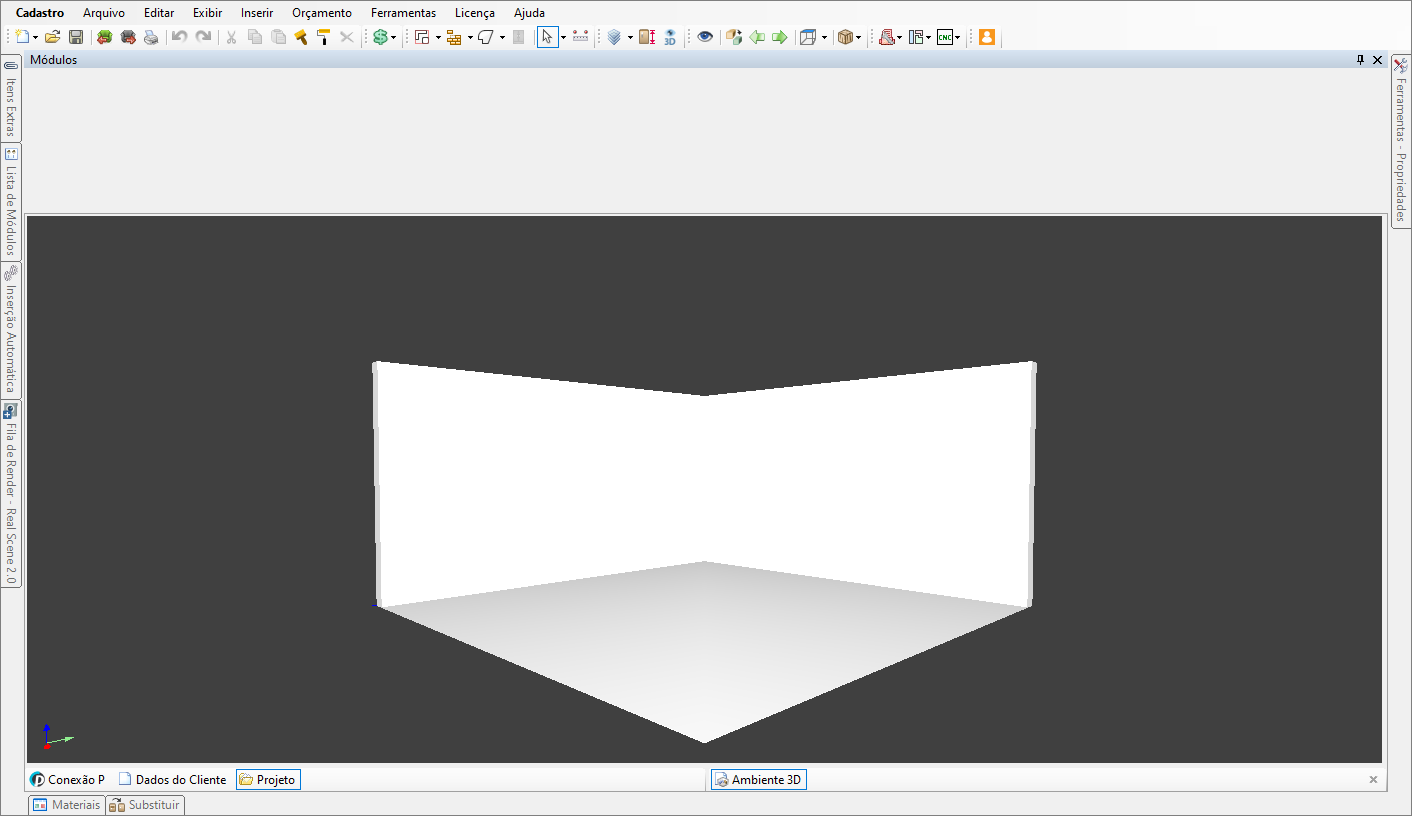The height and width of the screenshot is (816, 1412).
Task: Click the New document icon
Action: 22,37
